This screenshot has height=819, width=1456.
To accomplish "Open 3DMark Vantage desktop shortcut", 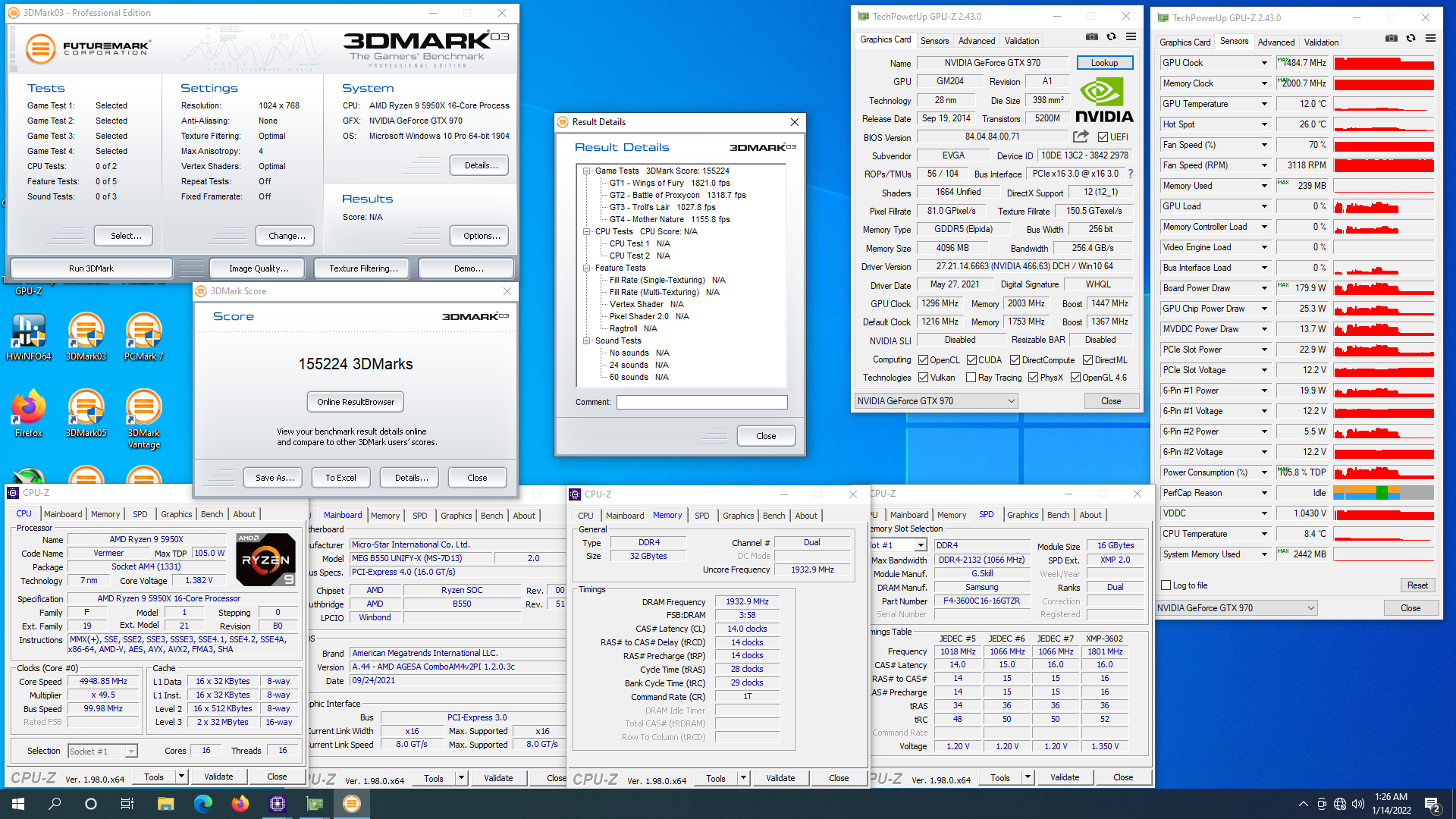I will click(x=143, y=419).
